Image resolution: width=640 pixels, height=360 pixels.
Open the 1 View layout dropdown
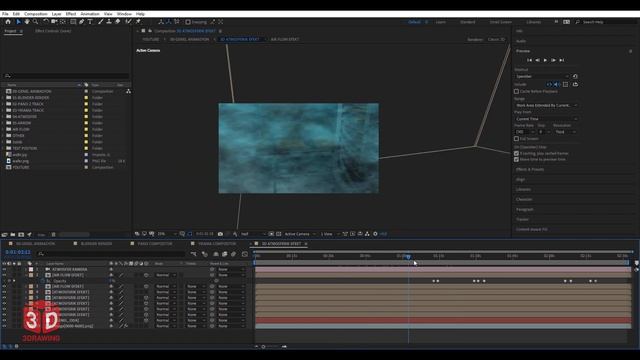(x=329, y=234)
